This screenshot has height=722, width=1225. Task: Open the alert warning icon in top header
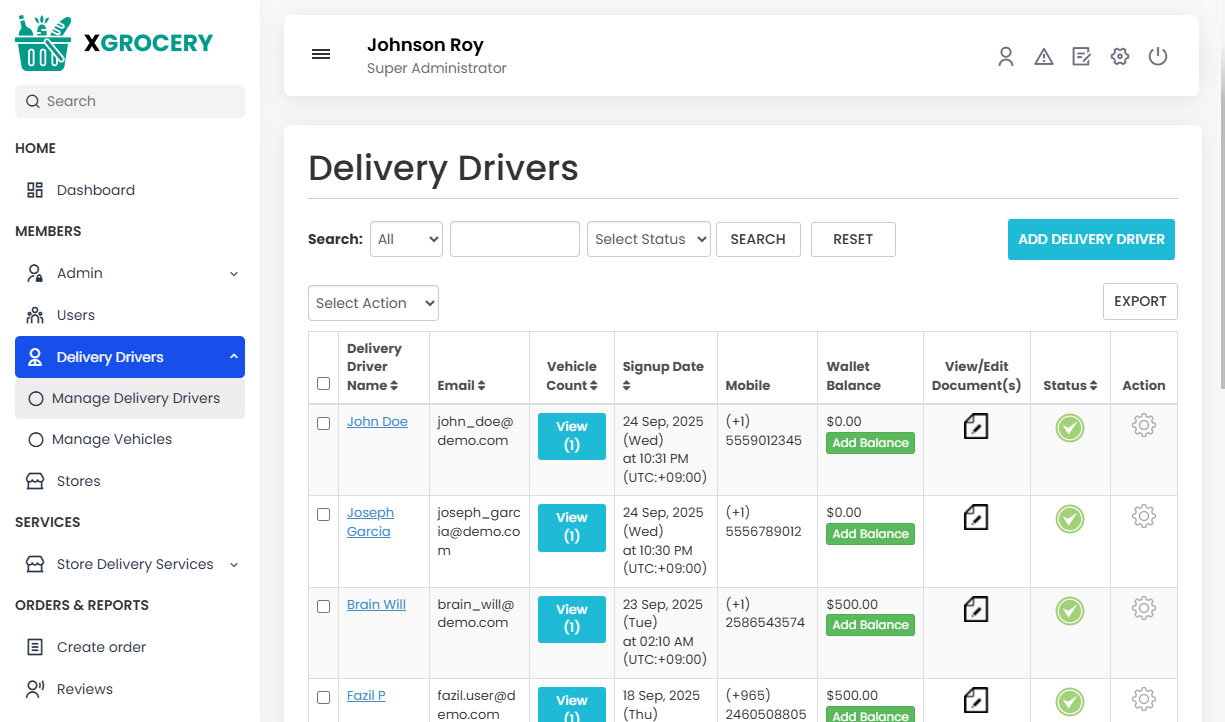[1044, 57]
